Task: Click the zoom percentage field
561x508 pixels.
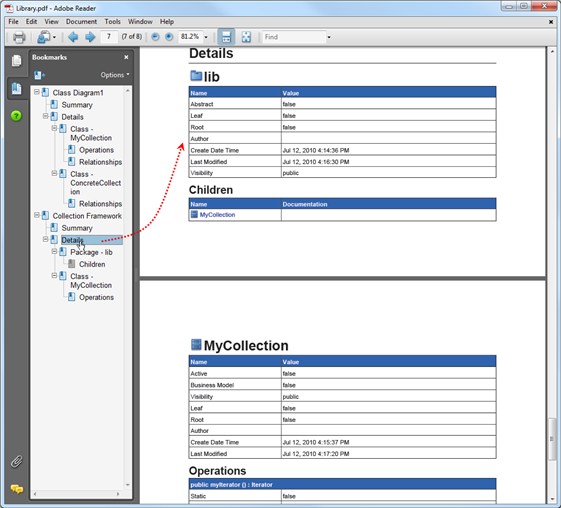Action: click(x=191, y=37)
